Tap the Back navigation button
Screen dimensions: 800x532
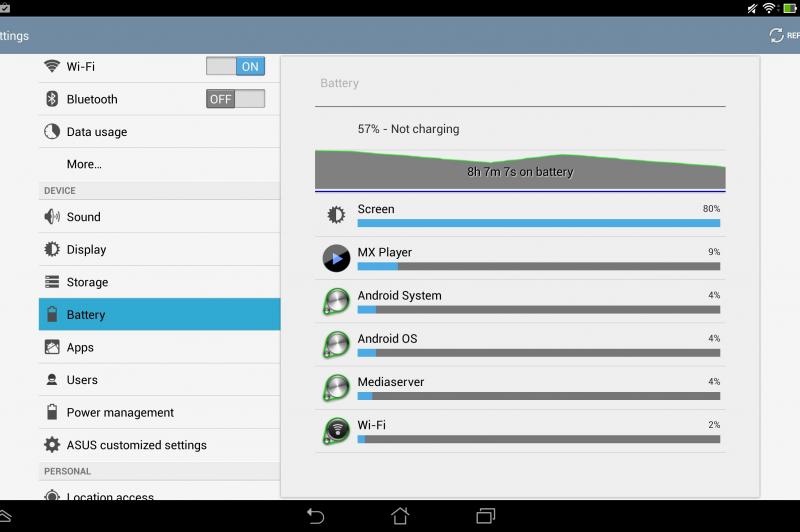(x=315, y=516)
